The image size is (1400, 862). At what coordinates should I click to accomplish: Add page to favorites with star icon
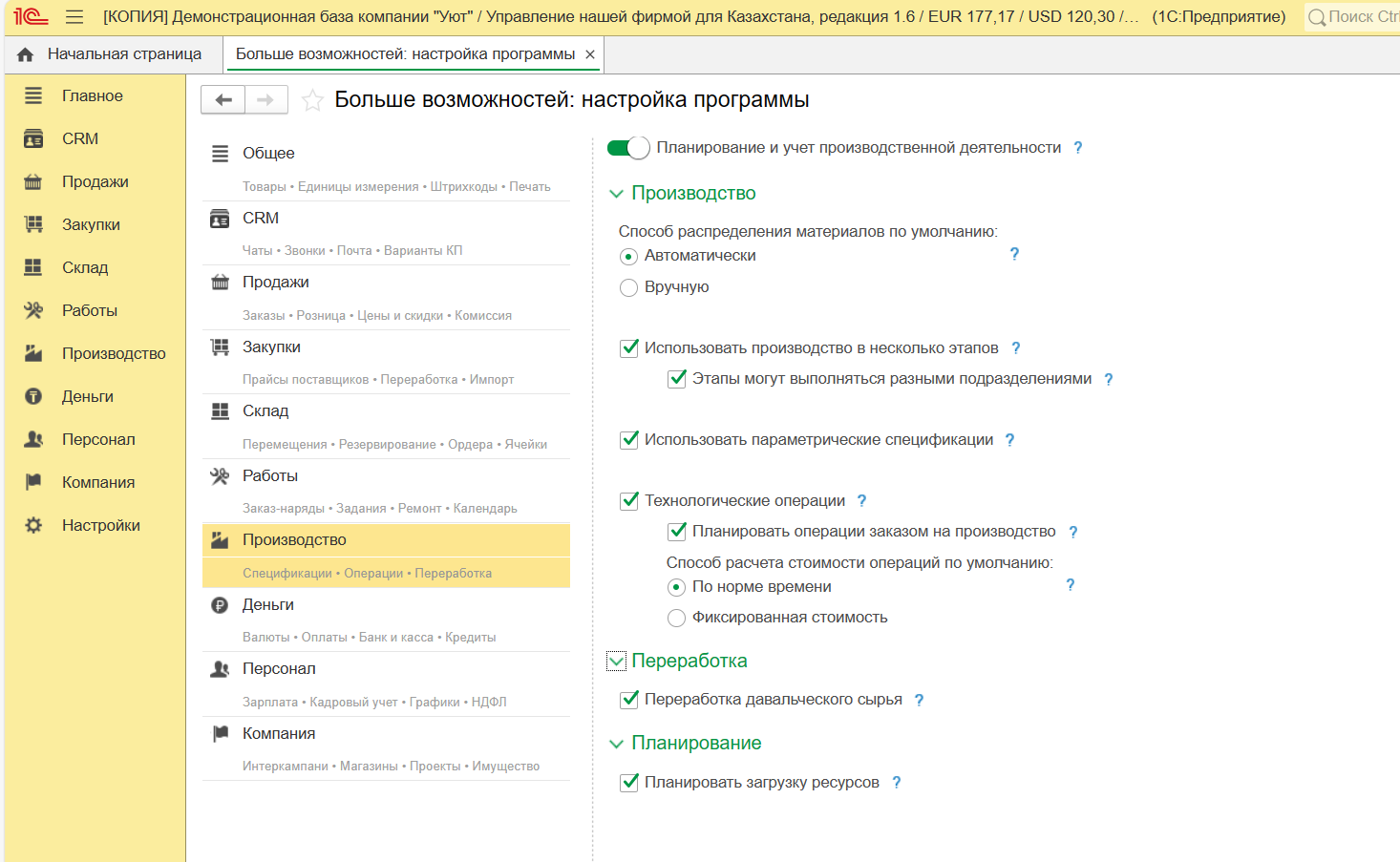(x=312, y=100)
